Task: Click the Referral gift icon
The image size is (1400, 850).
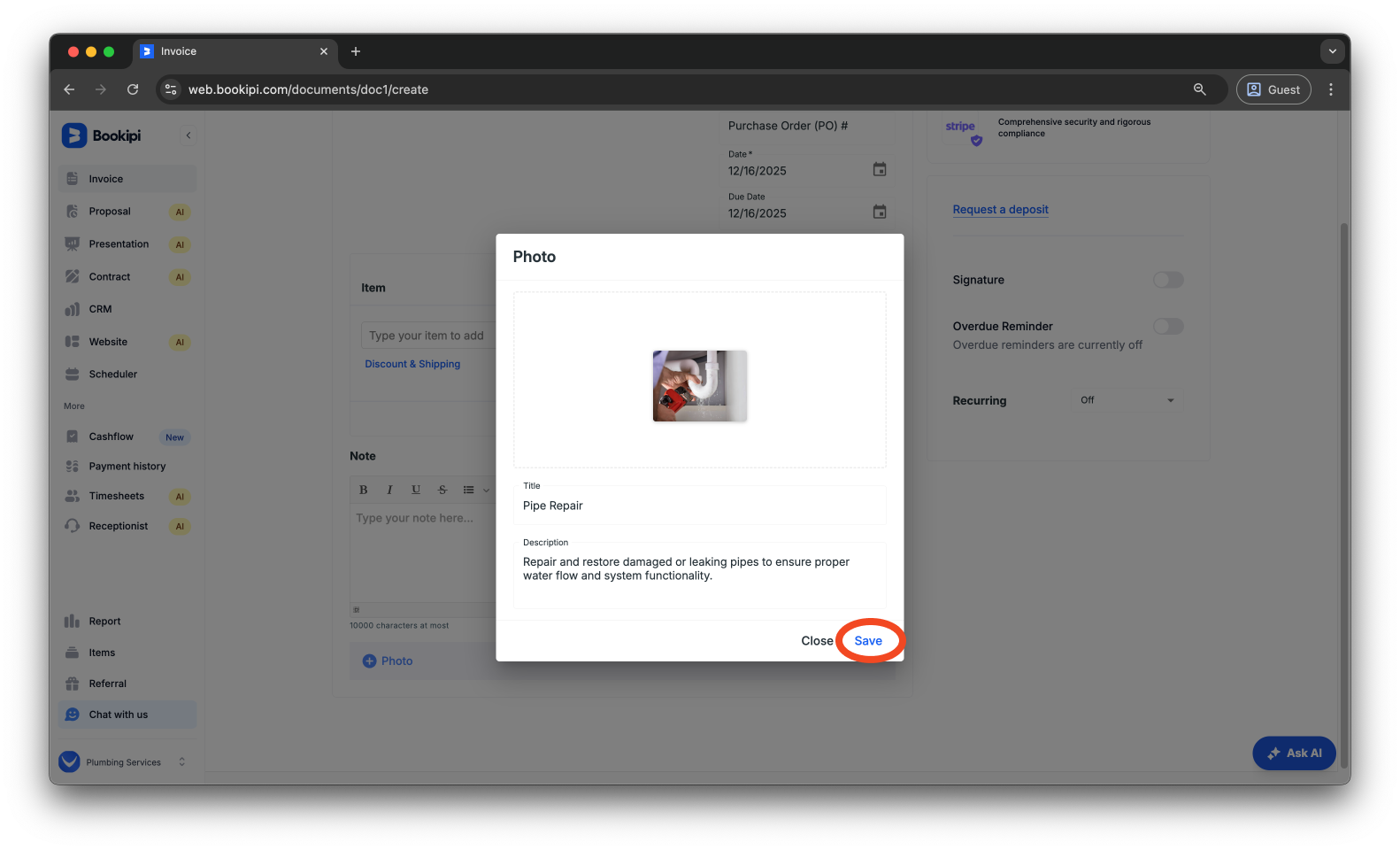Action: pos(73,684)
